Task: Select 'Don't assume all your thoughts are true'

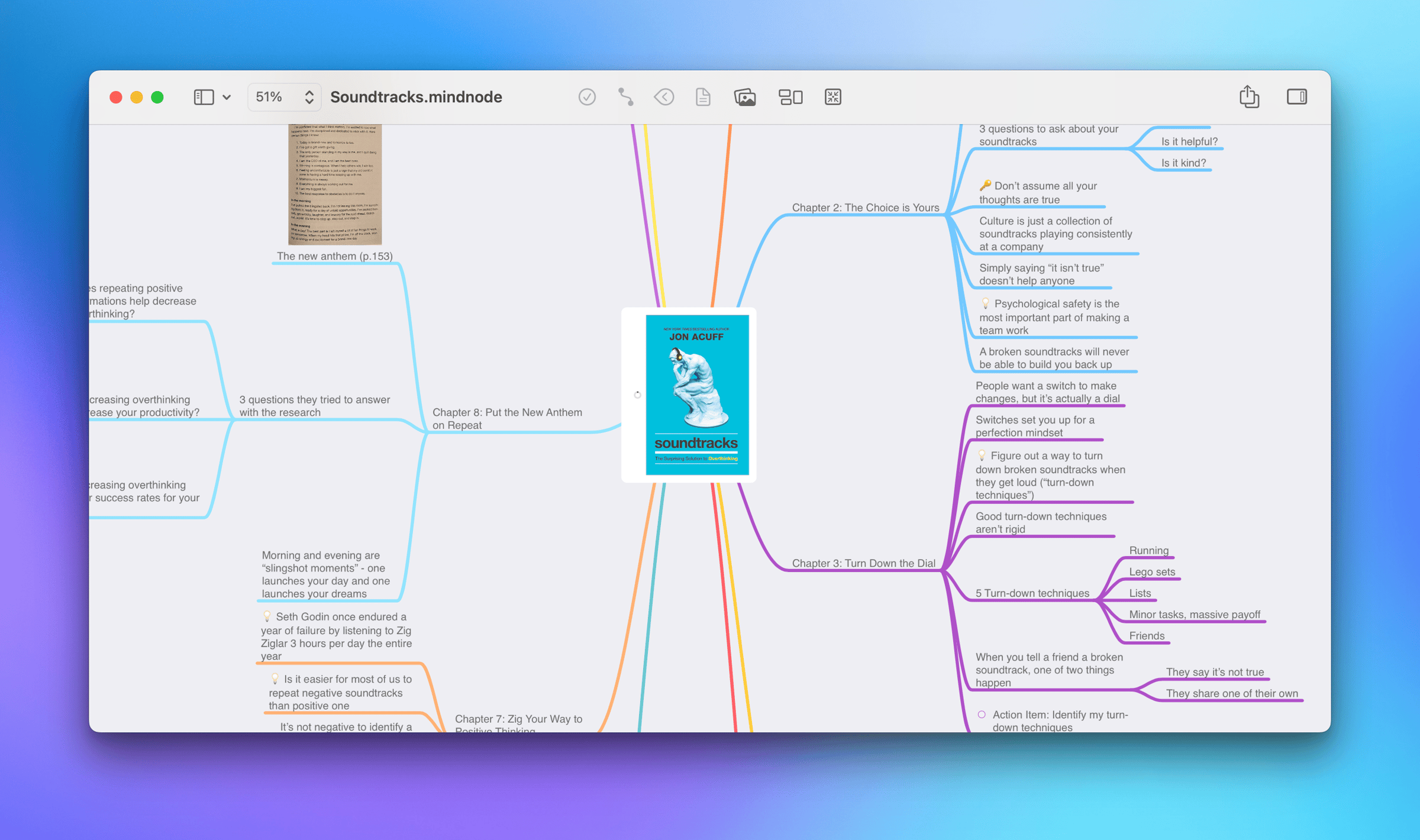Action: click(1038, 193)
